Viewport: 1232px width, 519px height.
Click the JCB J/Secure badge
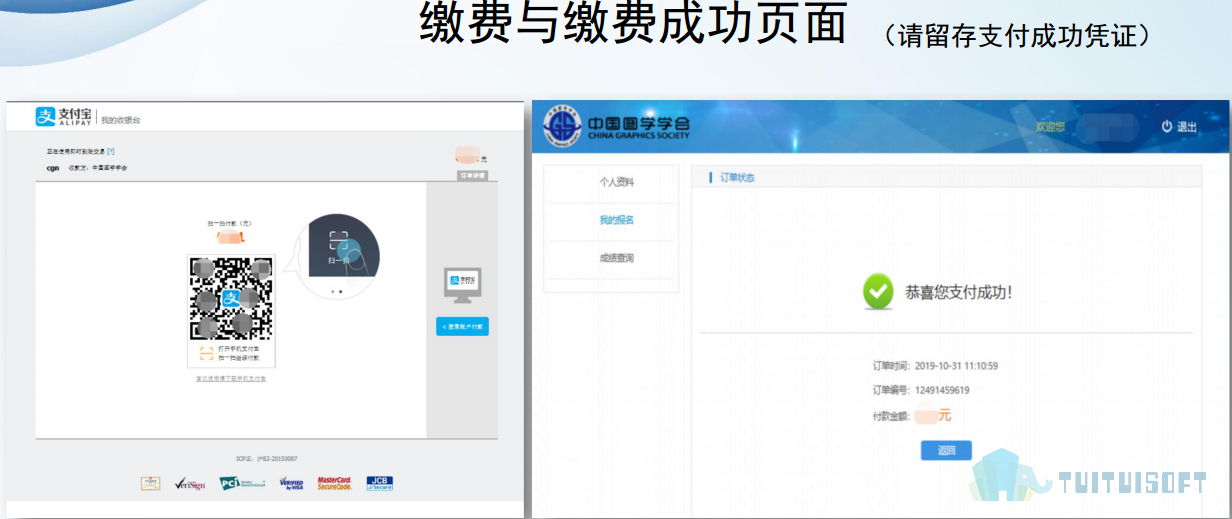point(380,483)
